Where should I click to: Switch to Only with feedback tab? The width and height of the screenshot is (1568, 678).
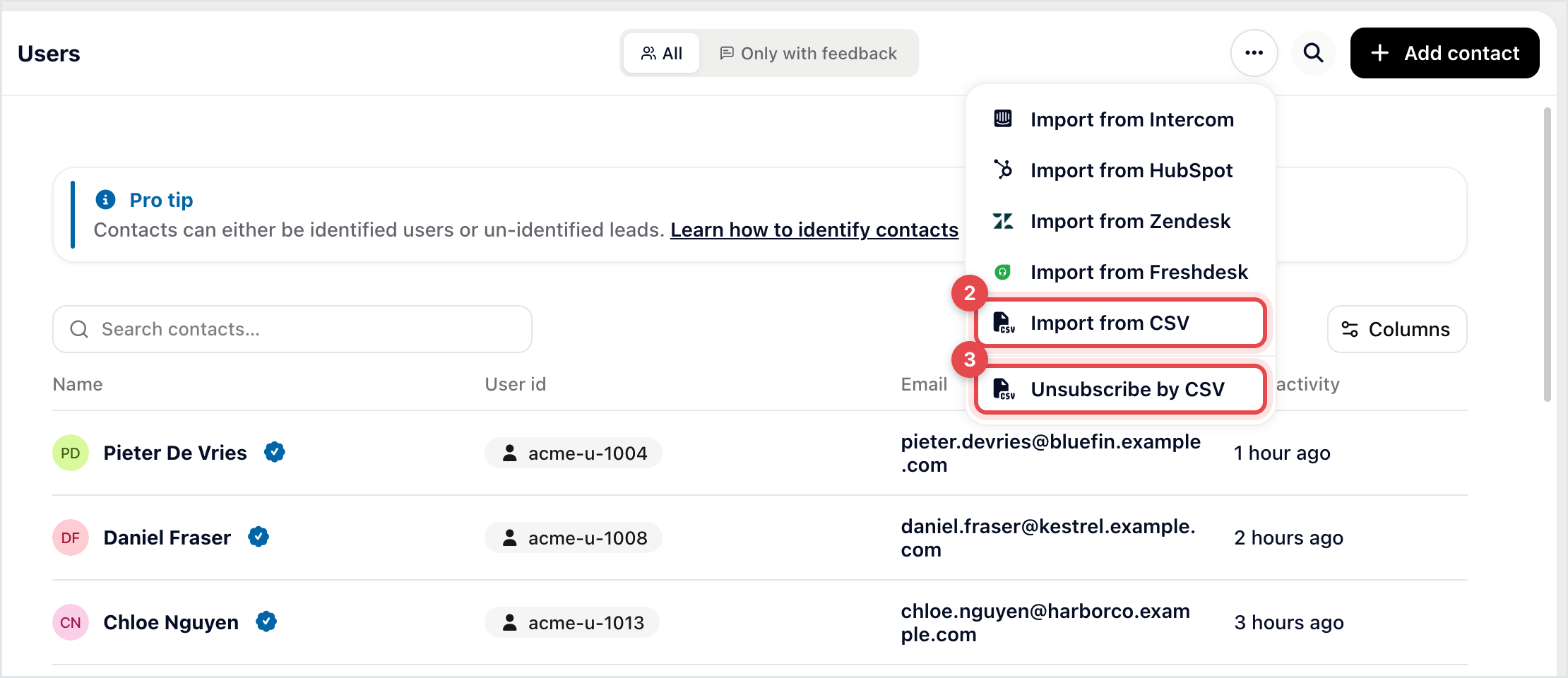808,53
